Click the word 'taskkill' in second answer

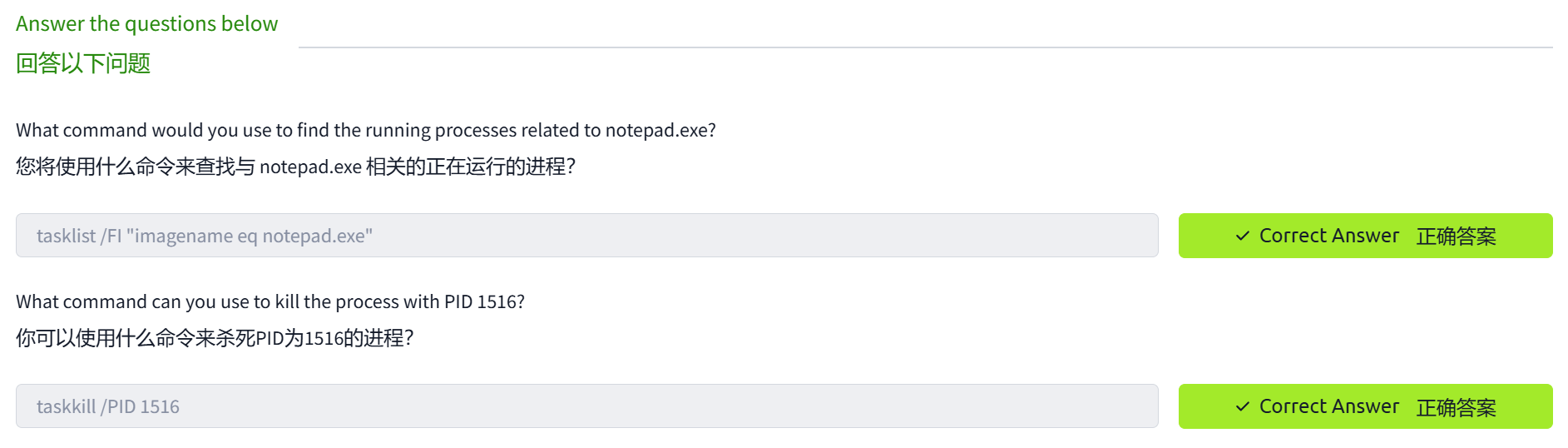[x=67, y=407]
